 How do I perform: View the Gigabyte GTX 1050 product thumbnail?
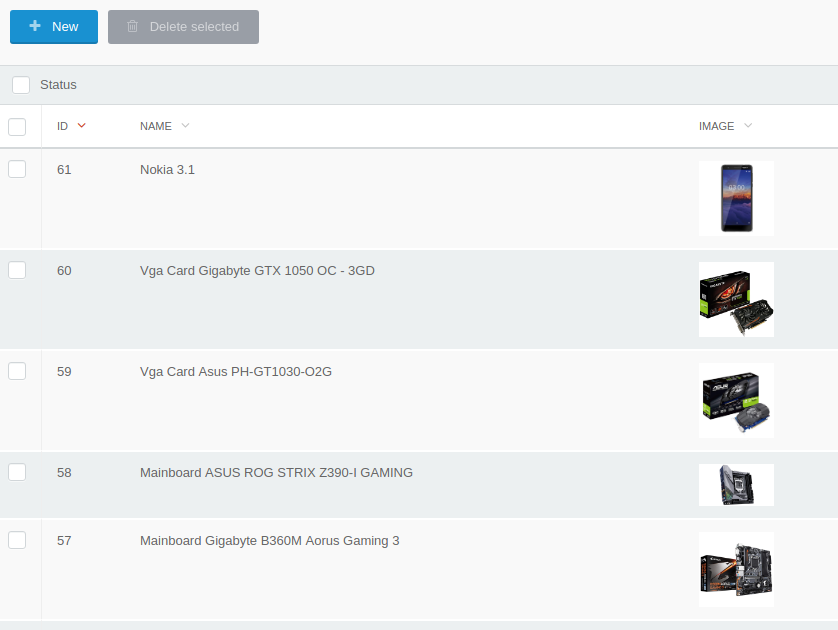(x=736, y=299)
